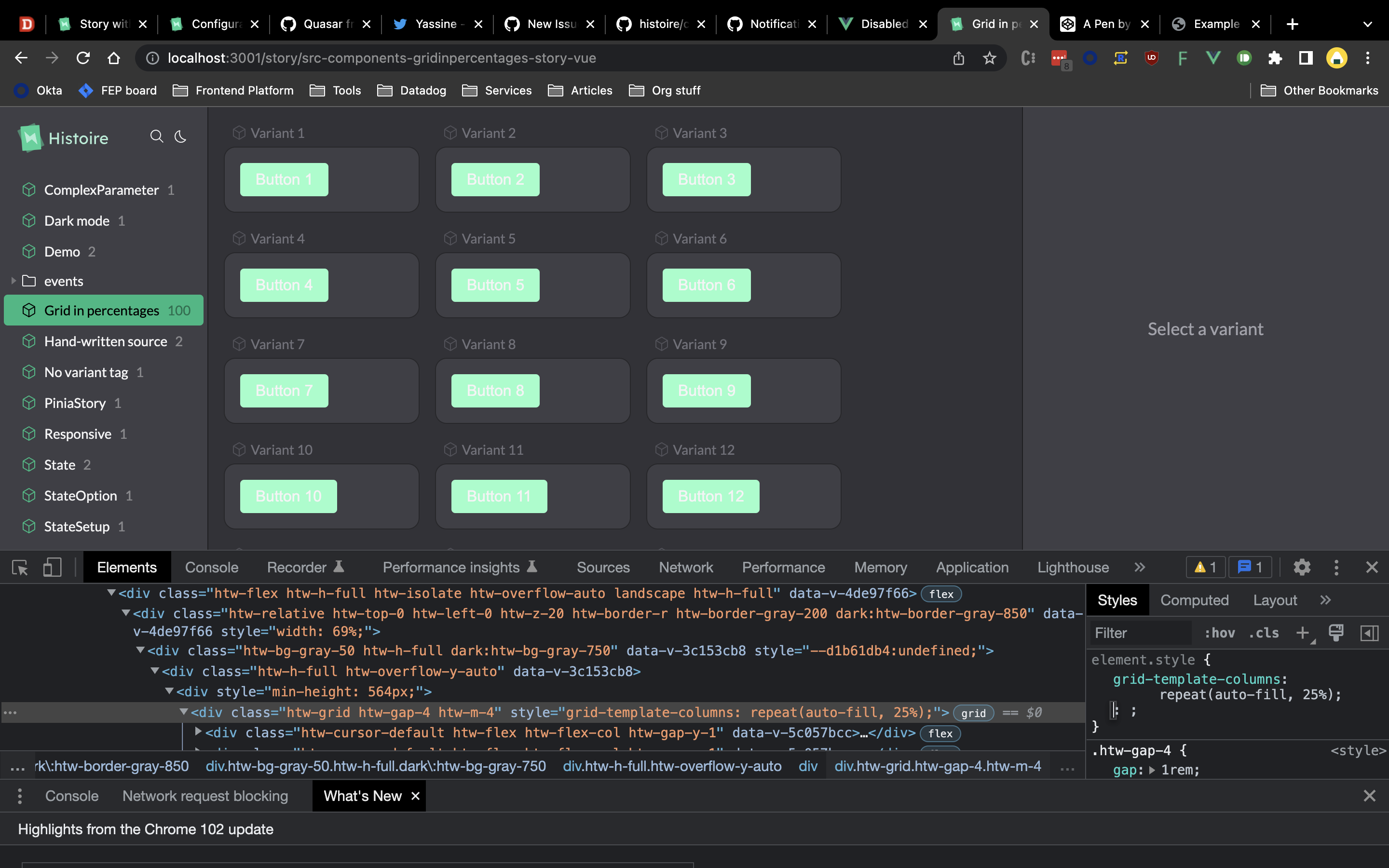1389x868 pixels.
Task: Switch to Console tab in DevTools
Action: [211, 568]
